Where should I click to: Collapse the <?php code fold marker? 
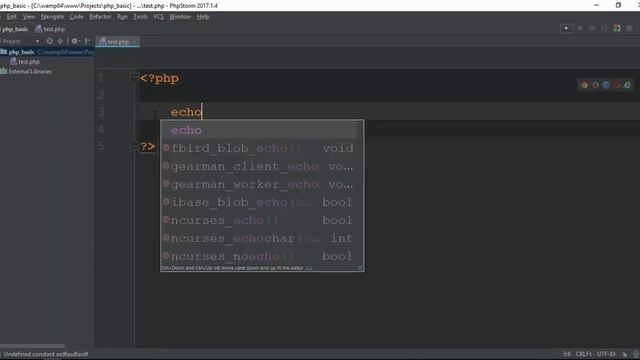click(x=134, y=76)
